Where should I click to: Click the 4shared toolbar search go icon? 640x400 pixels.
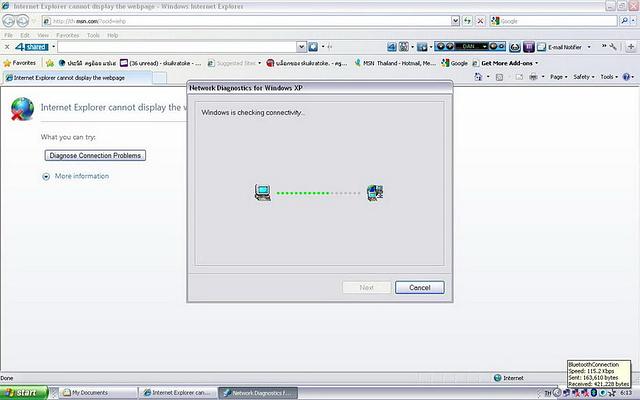[313, 47]
